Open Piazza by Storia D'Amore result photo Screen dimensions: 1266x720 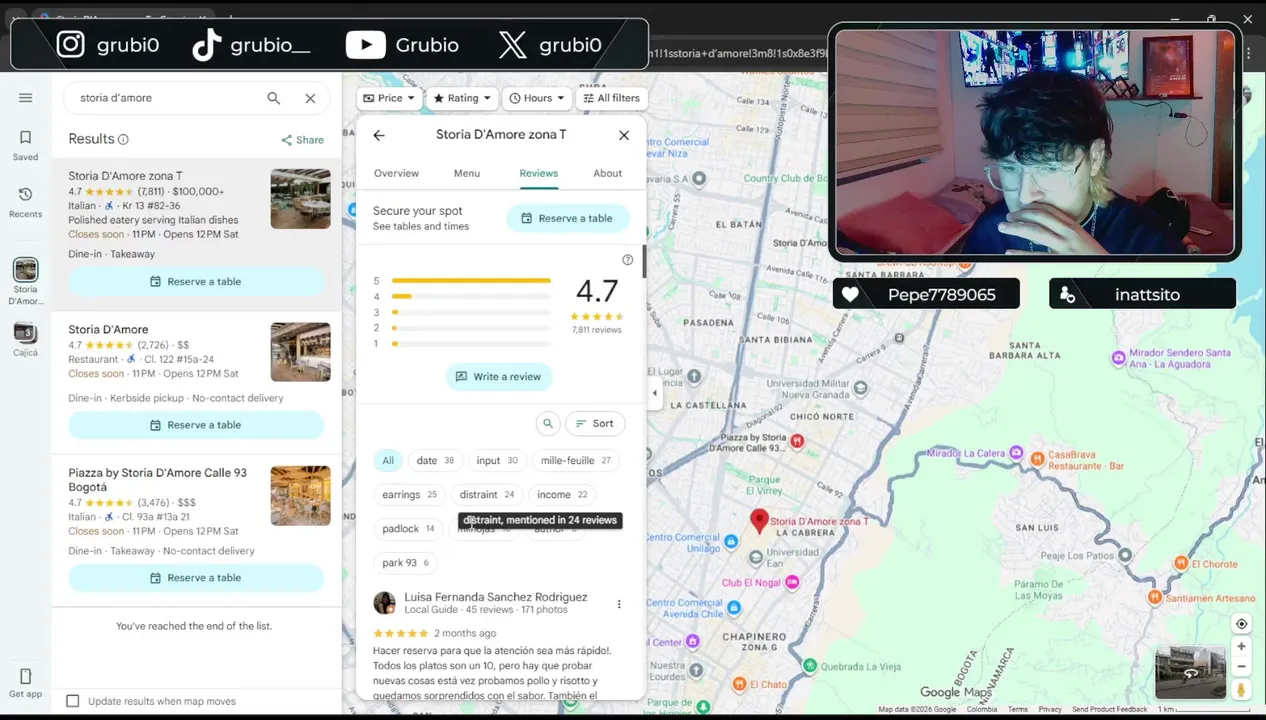(300, 496)
